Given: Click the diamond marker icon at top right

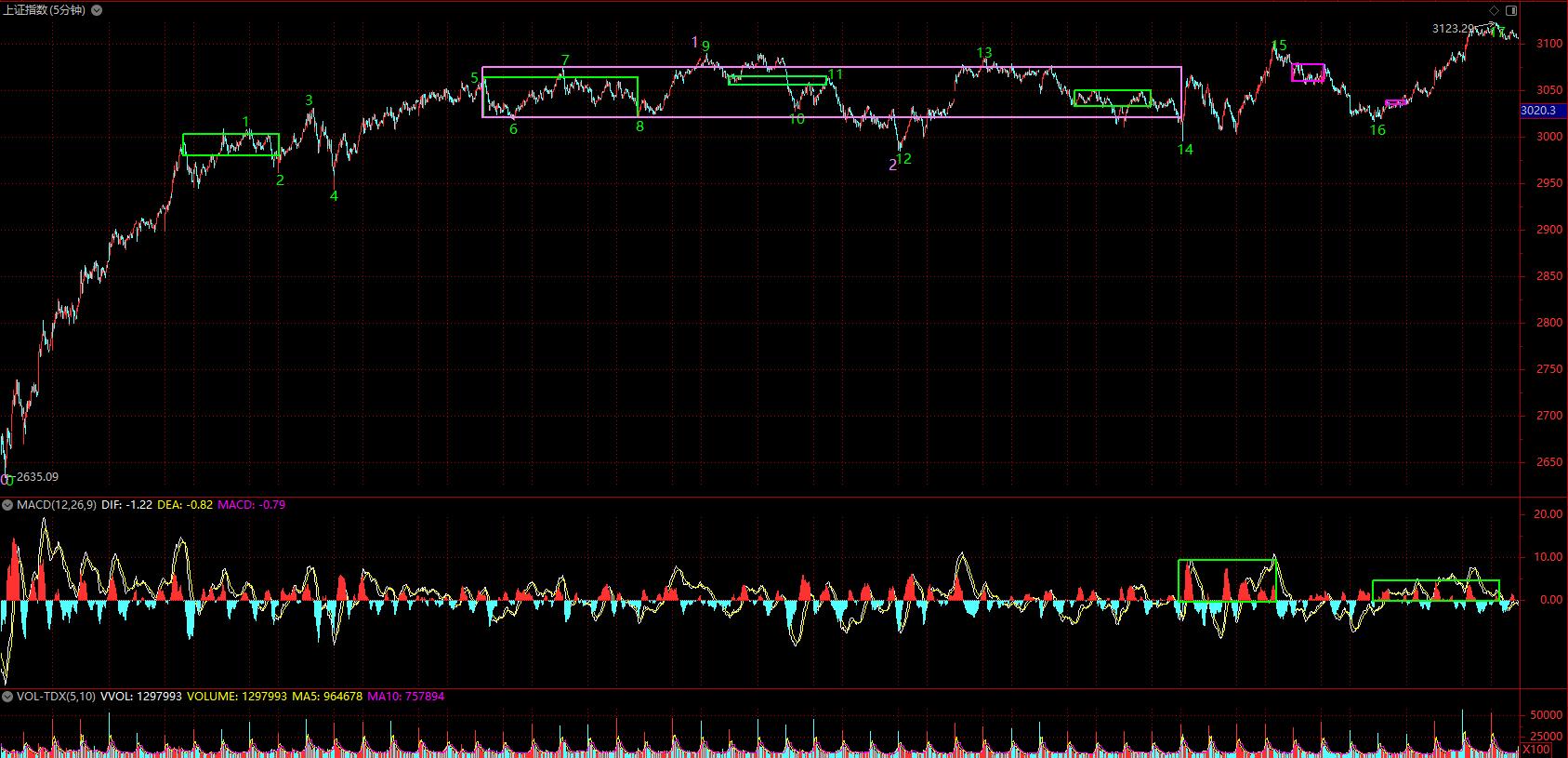Looking at the screenshot, I should pos(1494,10).
